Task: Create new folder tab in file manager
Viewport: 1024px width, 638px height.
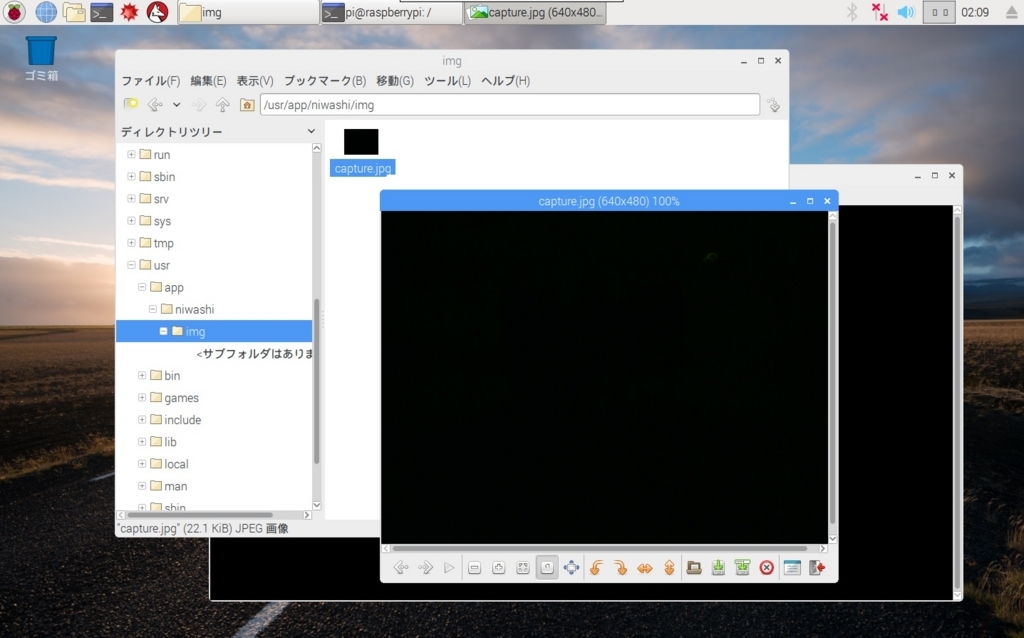Action: (x=131, y=104)
